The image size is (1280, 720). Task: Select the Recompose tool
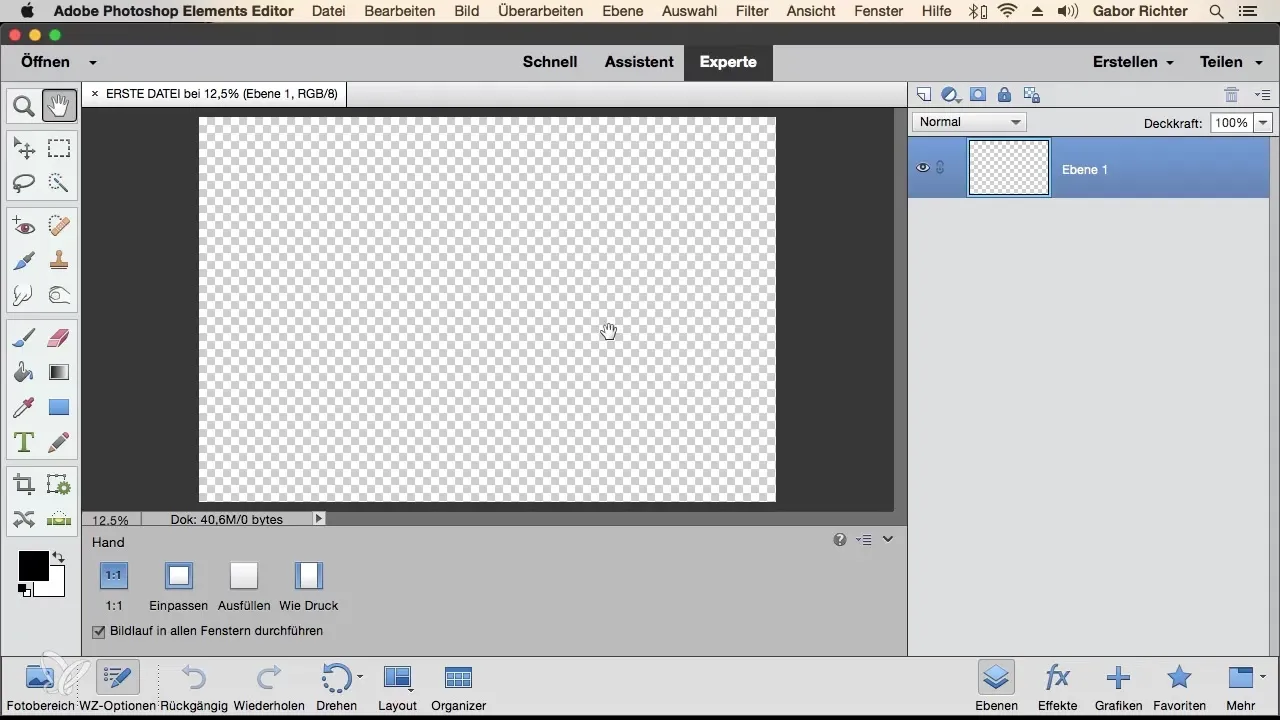tap(59, 486)
